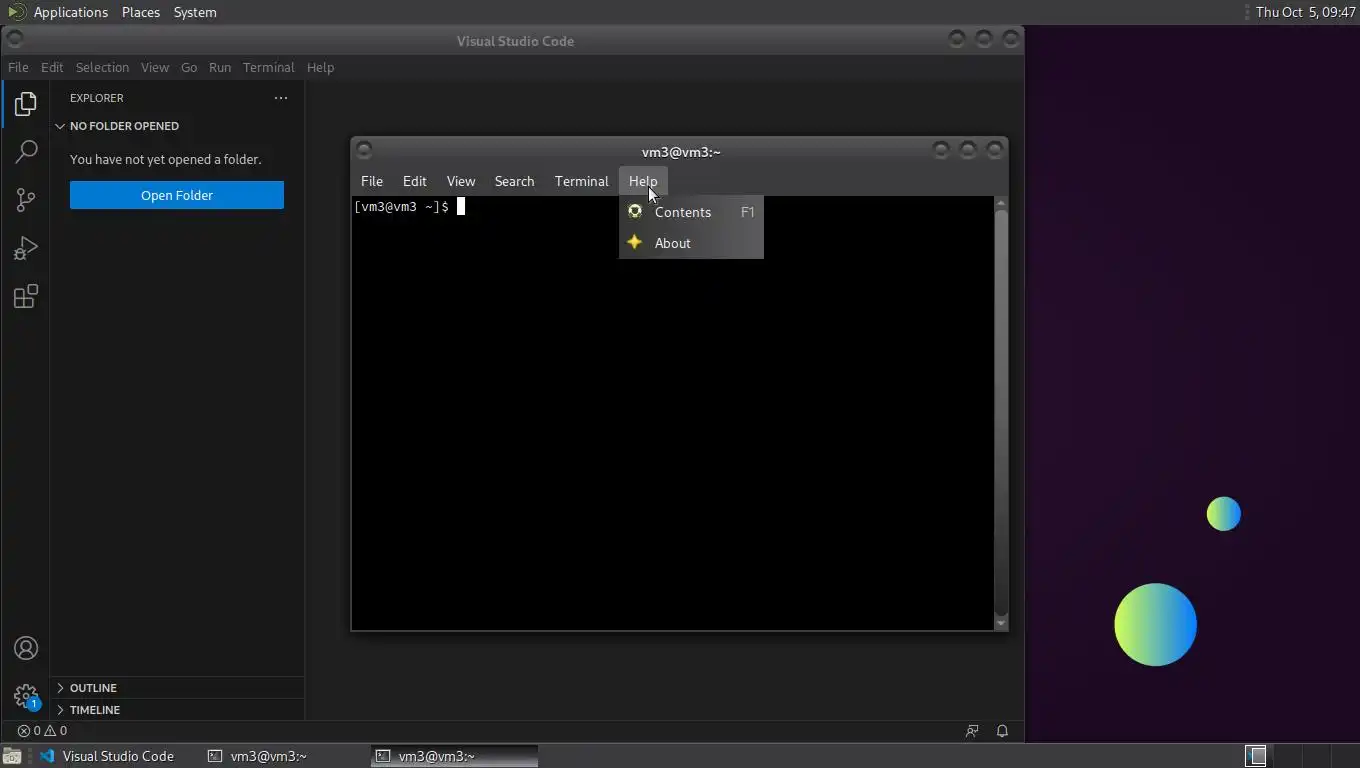The image size is (1360, 768).
Task: Click the Open Folder button
Action: (177, 195)
